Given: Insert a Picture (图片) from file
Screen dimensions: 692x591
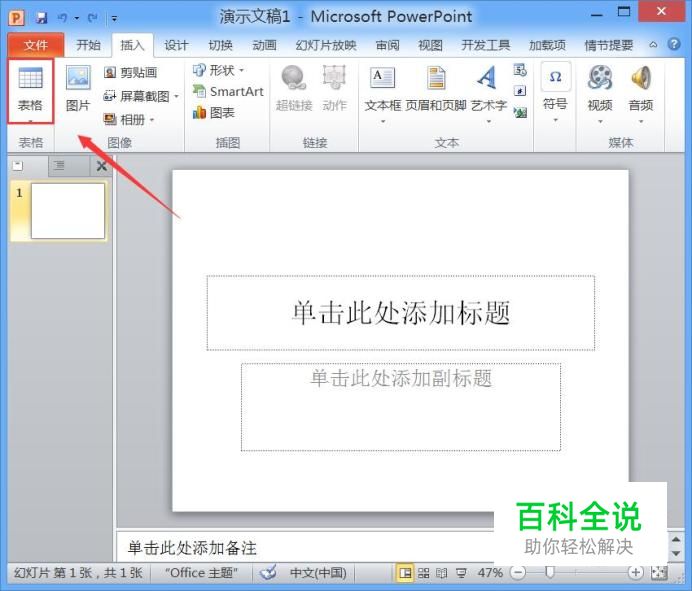Looking at the screenshot, I should click(78, 88).
